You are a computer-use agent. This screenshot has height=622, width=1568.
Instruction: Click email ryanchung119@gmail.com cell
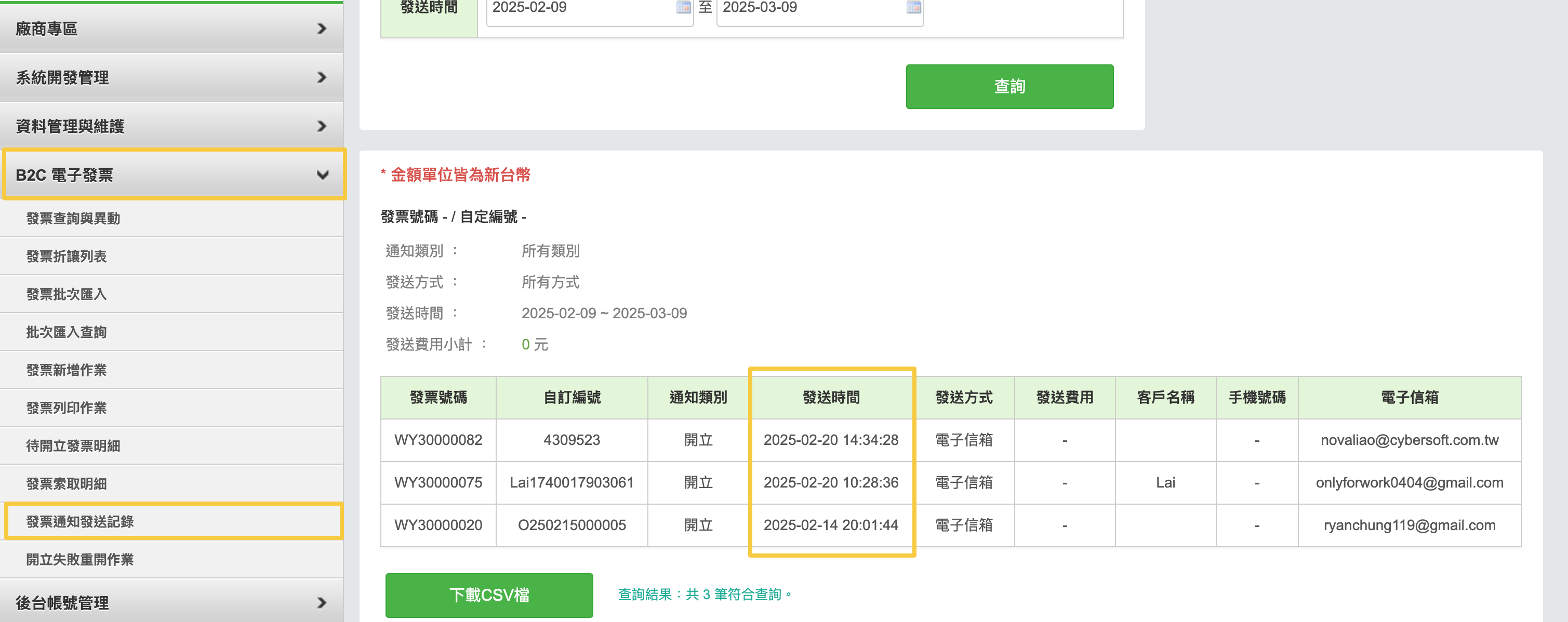(1409, 525)
